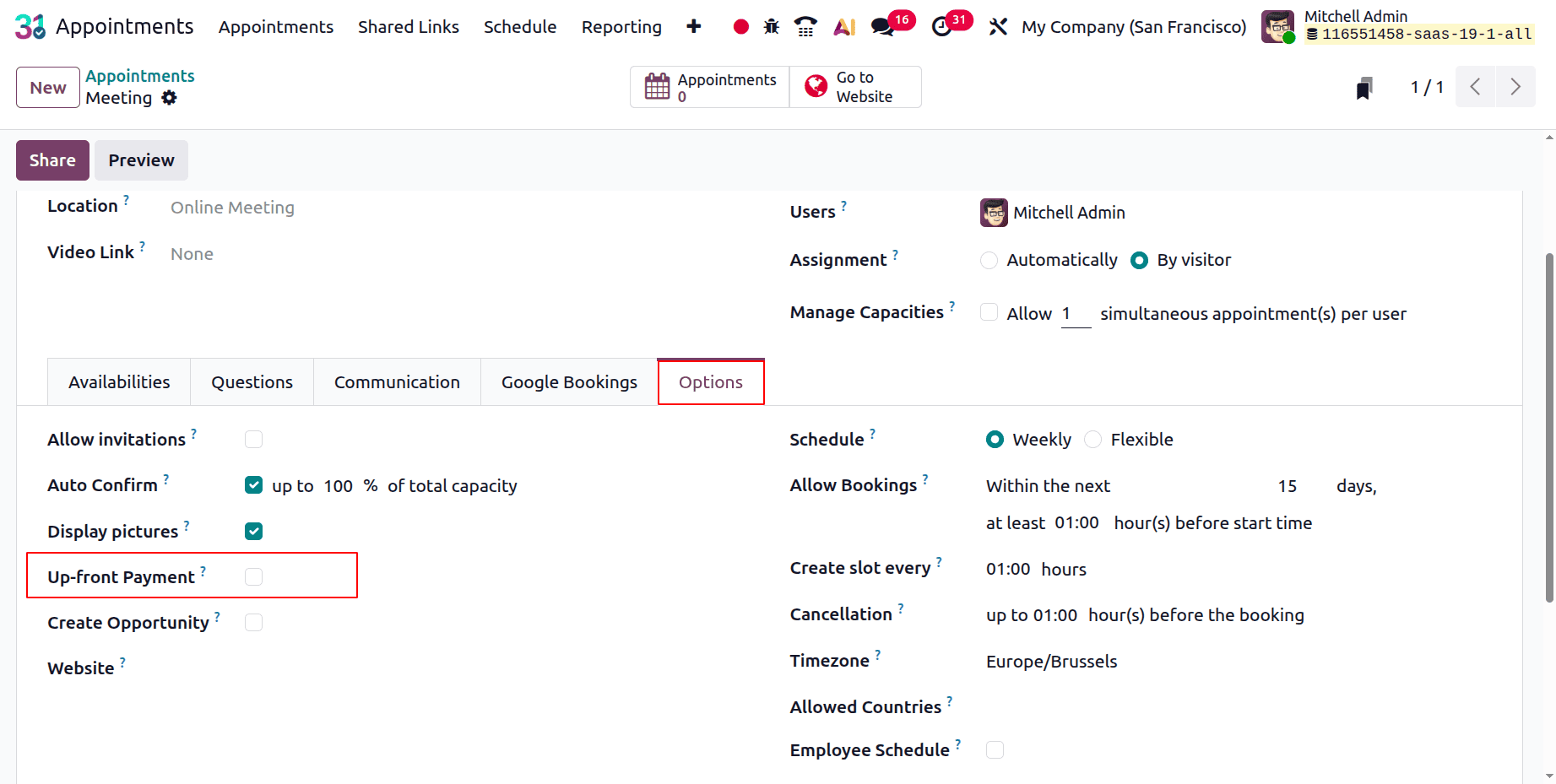Click the New button
The width and height of the screenshot is (1556, 784).
pos(48,88)
